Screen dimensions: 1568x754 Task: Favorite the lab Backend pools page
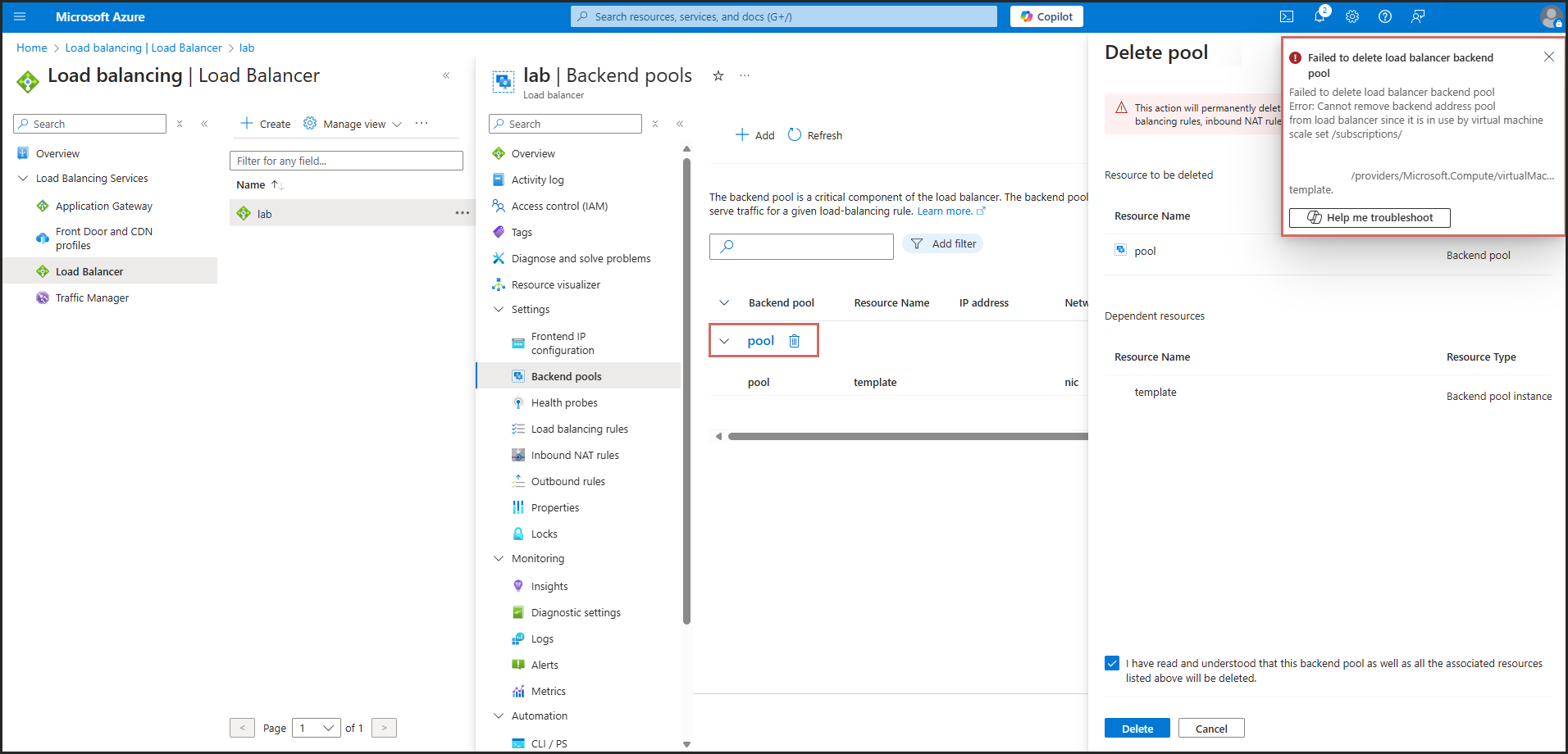click(718, 75)
